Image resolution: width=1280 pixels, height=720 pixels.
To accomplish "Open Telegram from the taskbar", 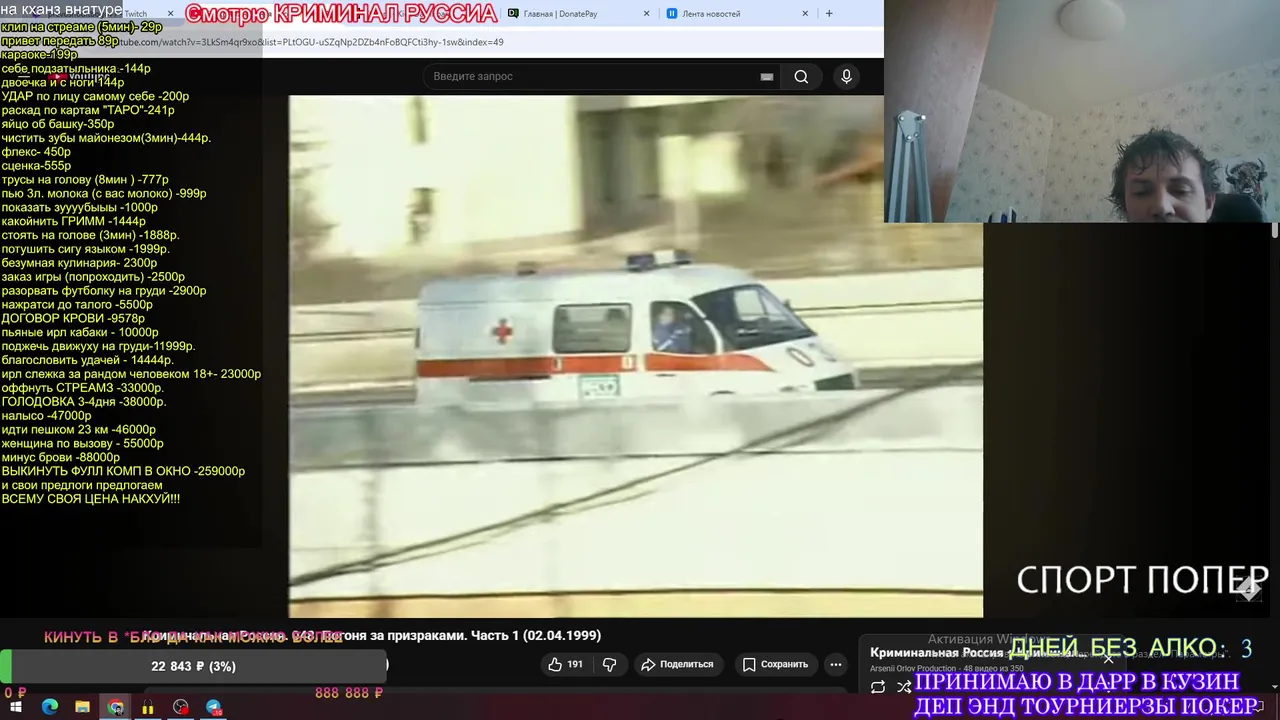I will pyautogui.click(x=214, y=707).
